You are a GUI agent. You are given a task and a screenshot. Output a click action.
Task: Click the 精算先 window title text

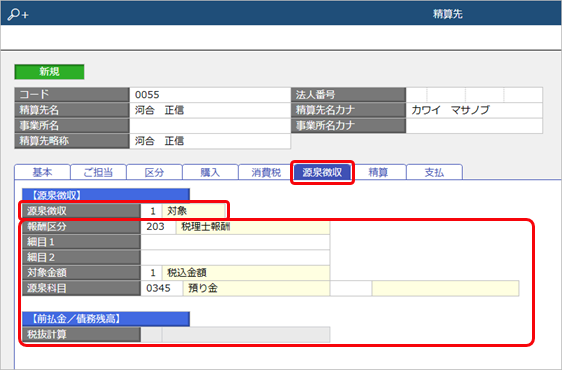point(448,14)
